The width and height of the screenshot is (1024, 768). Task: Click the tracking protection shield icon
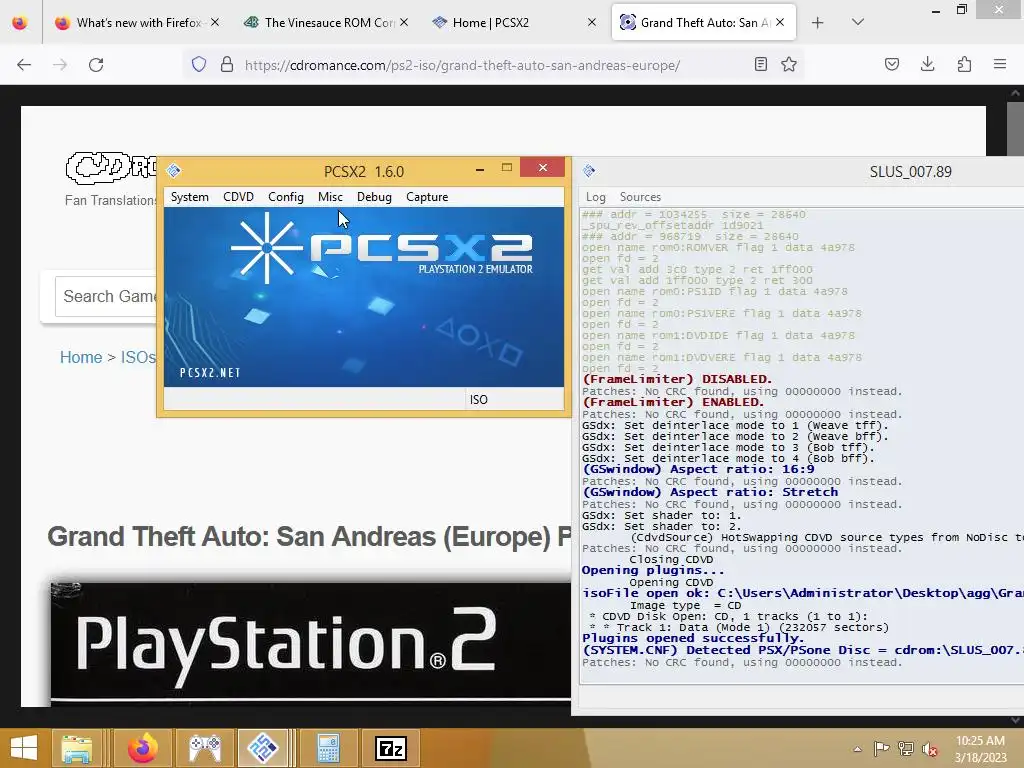[199, 65]
